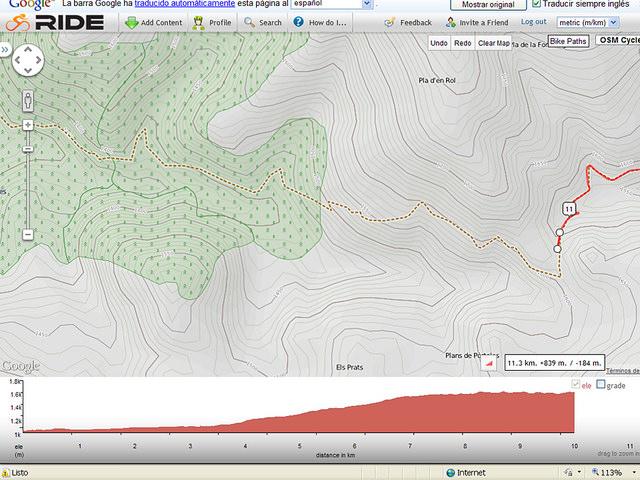
Task: Click the Invite a Friend person icon
Action: point(451,22)
